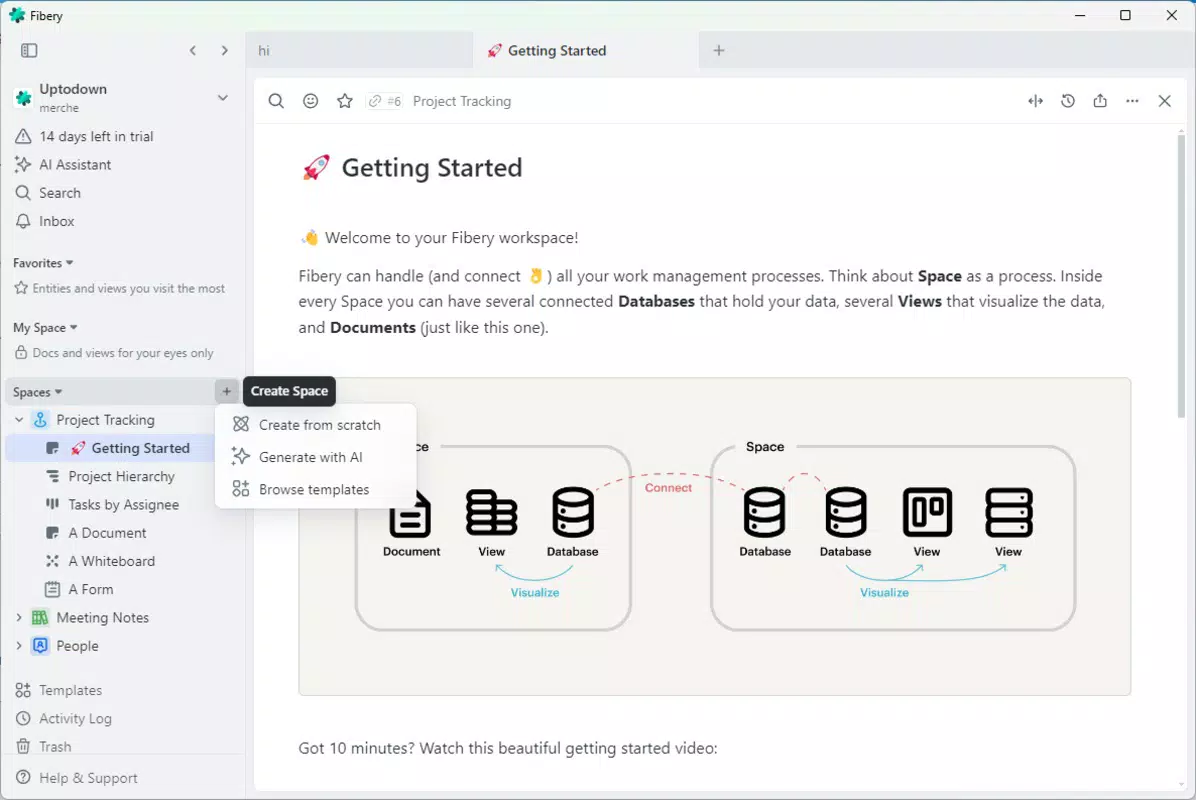The image size is (1196, 800).
Task: Click Entities and views you visit the most
Action: point(128,288)
